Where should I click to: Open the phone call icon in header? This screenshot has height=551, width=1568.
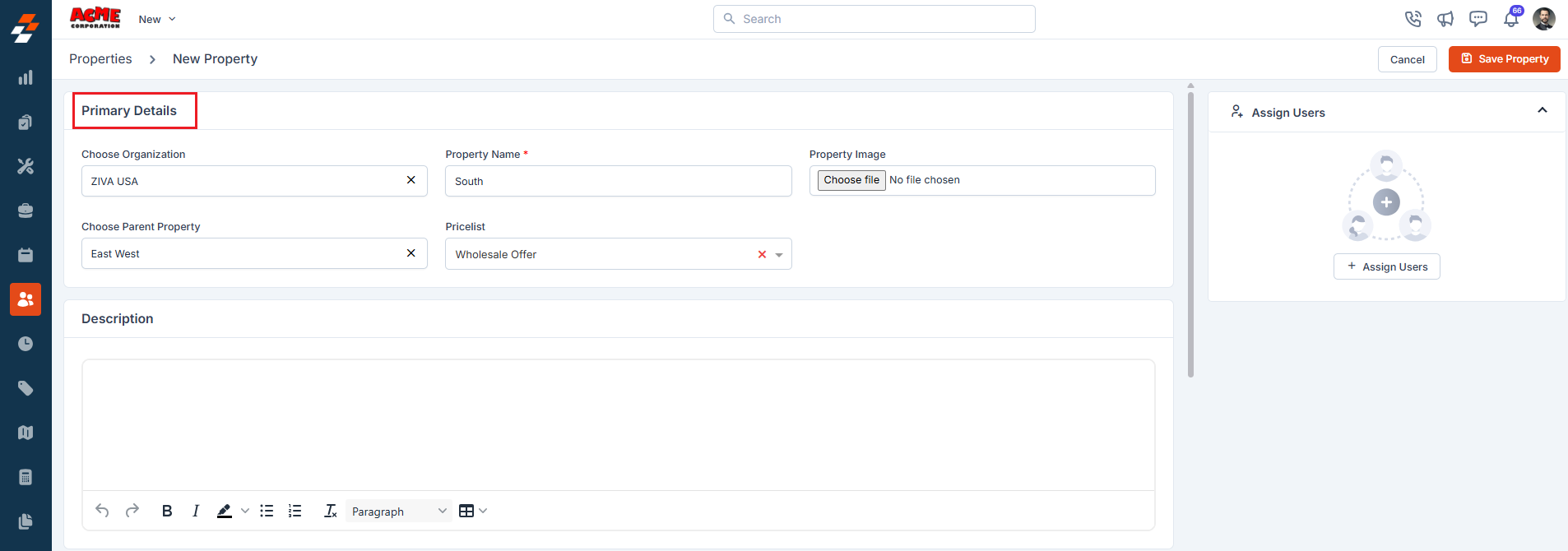coord(1413,19)
